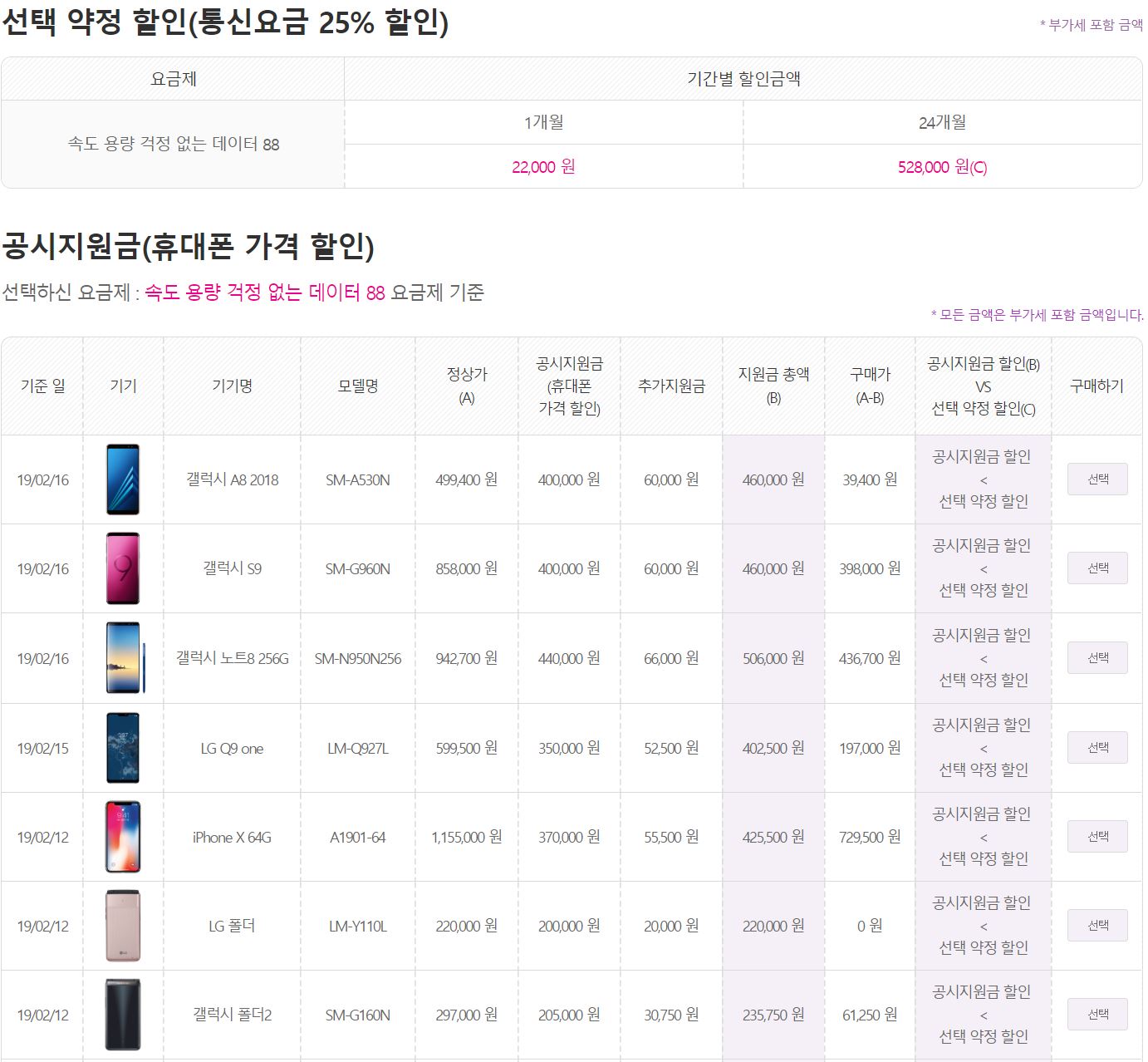The height and width of the screenshot is (1062, 1148).
Task: Click the 528,000 원(C) 24-month discount value
Action: click(x=942, y=166)
